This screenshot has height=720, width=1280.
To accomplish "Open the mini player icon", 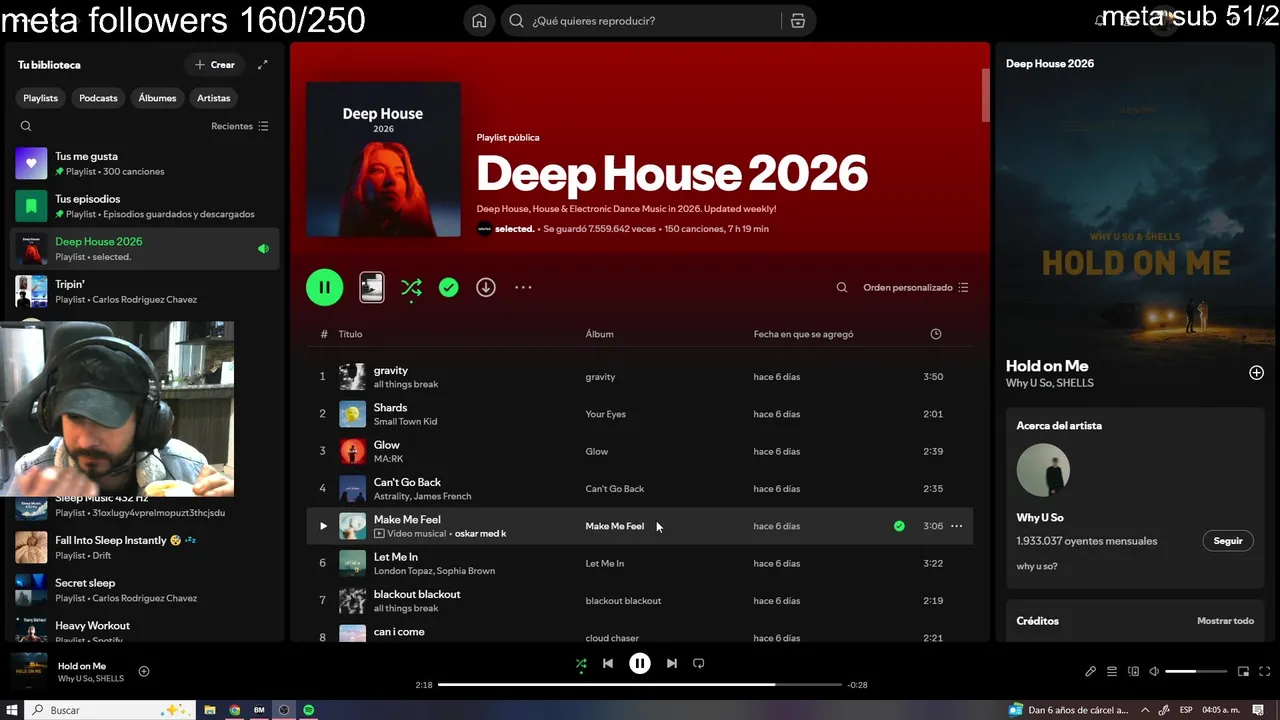I will (x=1243, y=672).
